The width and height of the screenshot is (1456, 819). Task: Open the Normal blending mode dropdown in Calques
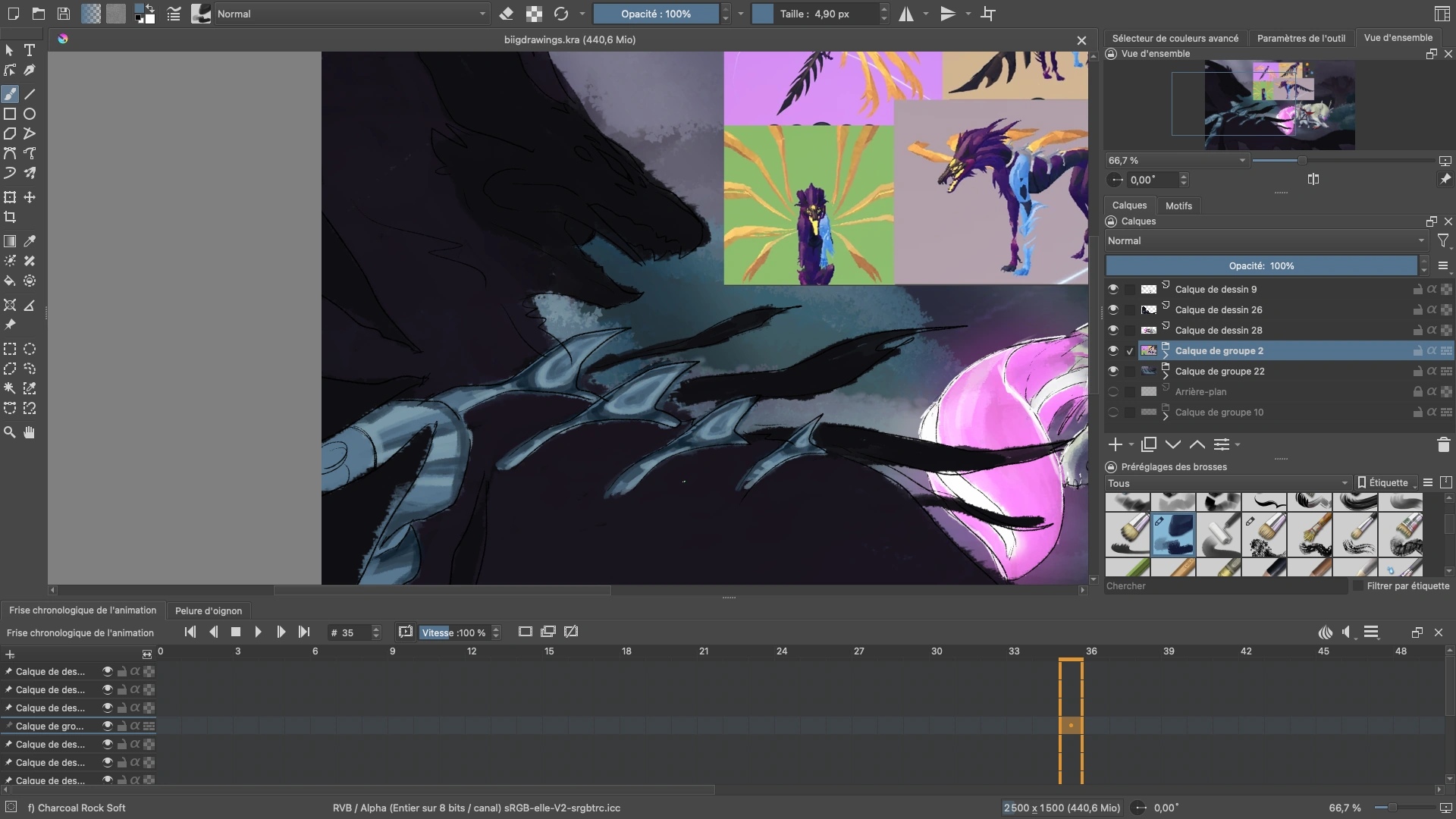point(1265,240)
